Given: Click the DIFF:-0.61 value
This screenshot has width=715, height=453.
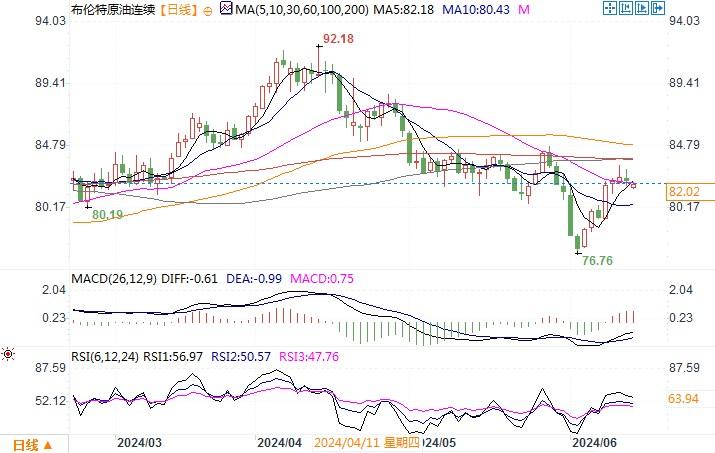Looking at the screenshot, I should [190, 279].
